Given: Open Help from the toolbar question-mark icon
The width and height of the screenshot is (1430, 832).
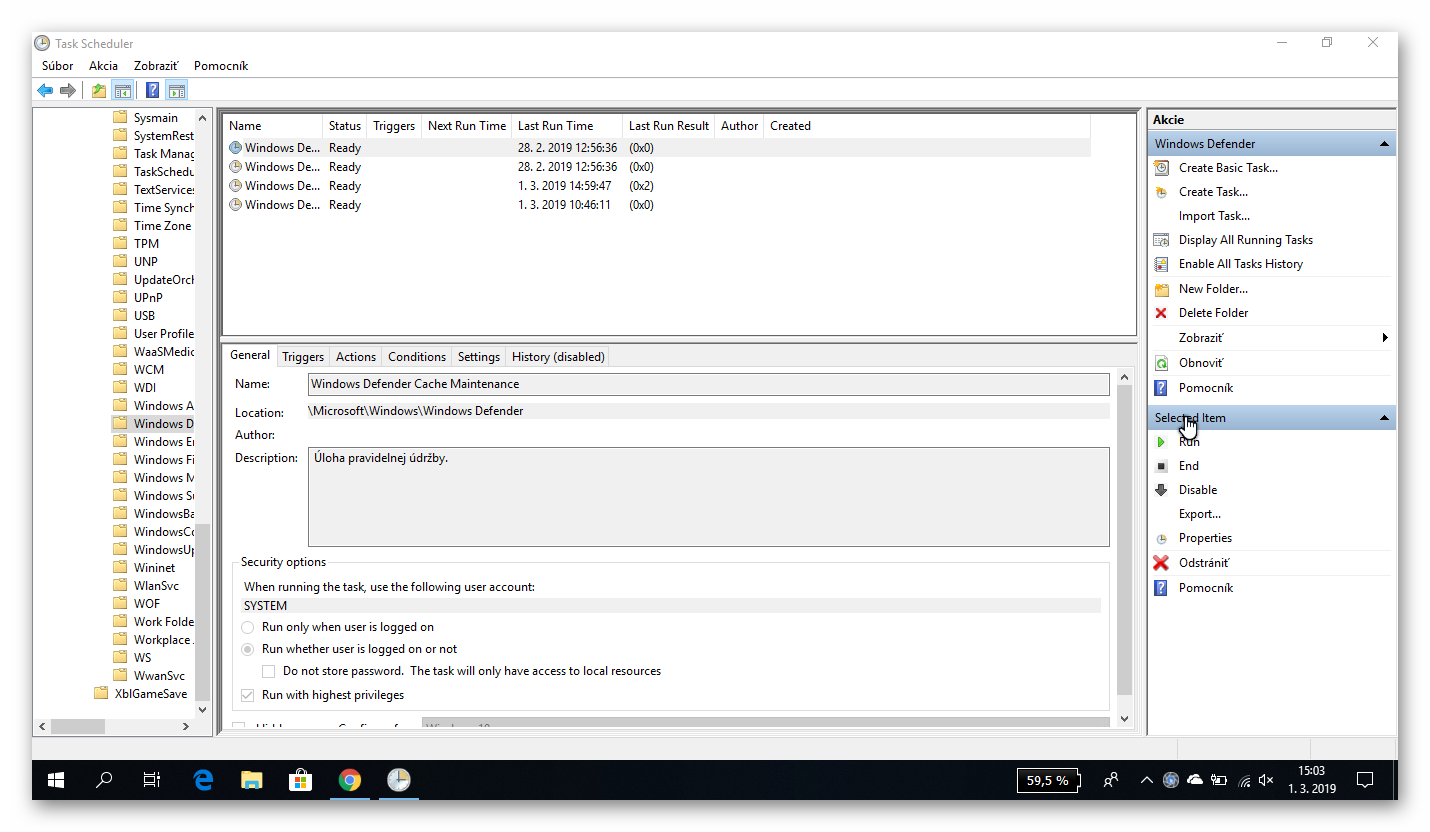Looking at the screenshot, I should (x=153, y=91).
